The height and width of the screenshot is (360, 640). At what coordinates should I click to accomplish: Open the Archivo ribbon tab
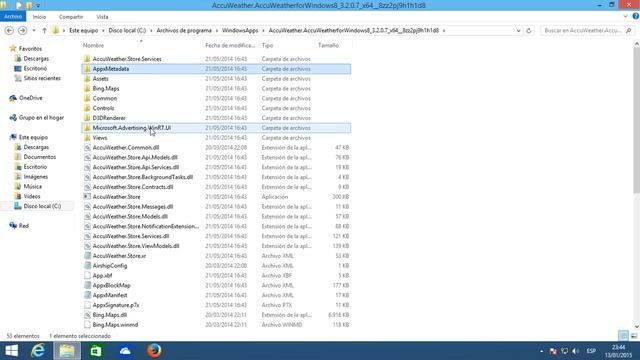coord(13,17)
